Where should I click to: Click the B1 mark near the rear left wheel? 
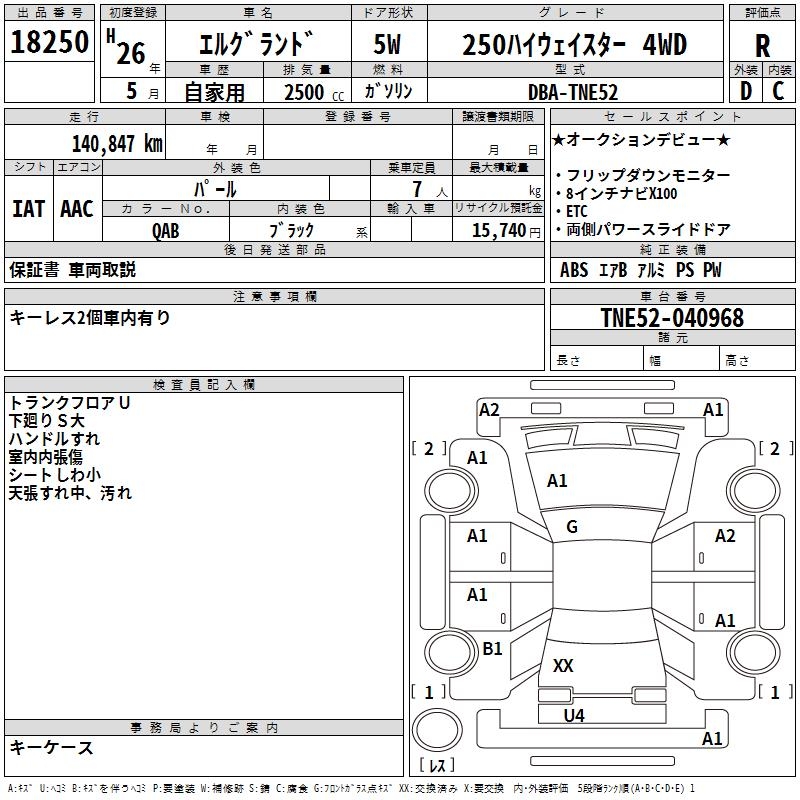coord(492,648)
